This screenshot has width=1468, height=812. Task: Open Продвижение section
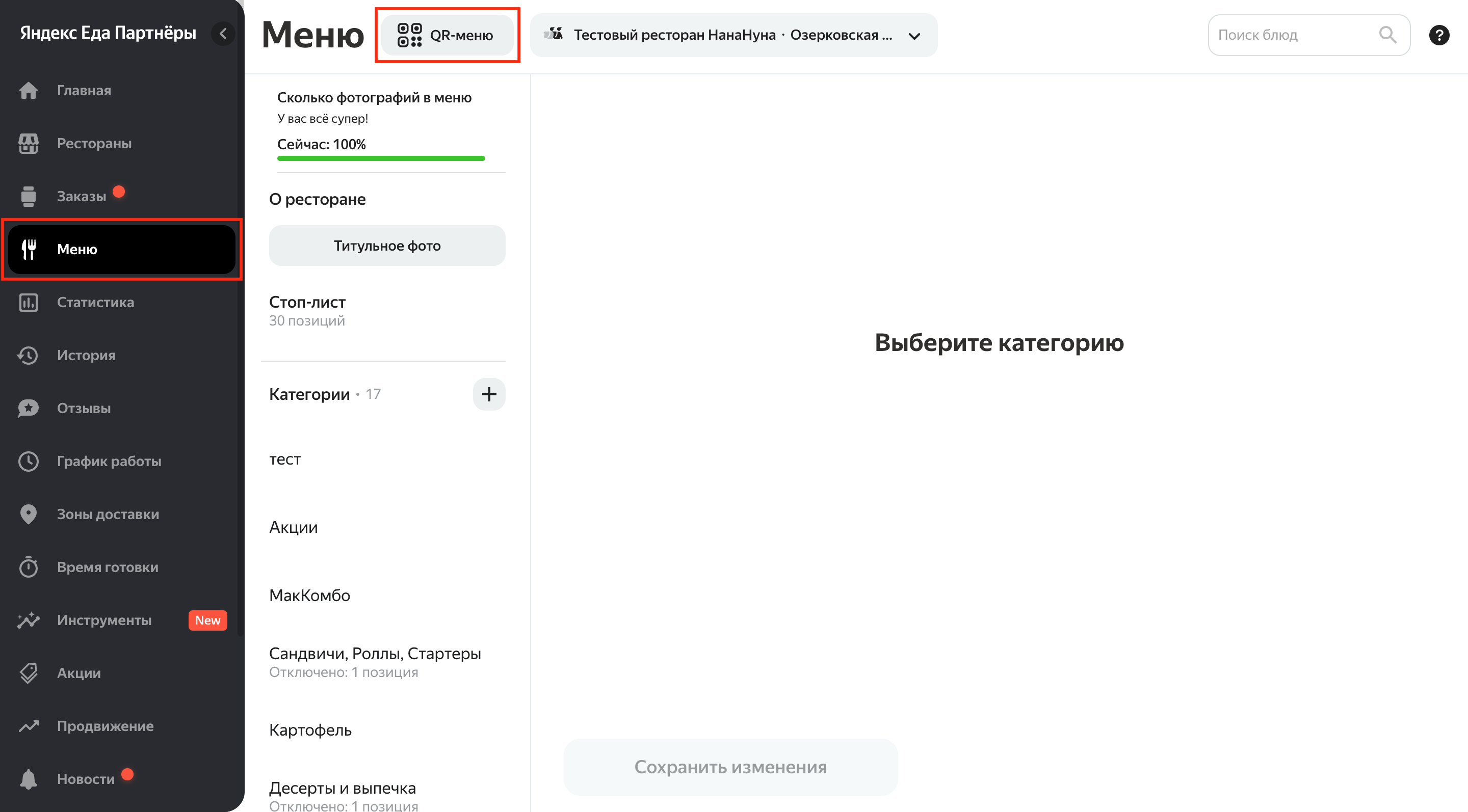[x=121, y=726]
